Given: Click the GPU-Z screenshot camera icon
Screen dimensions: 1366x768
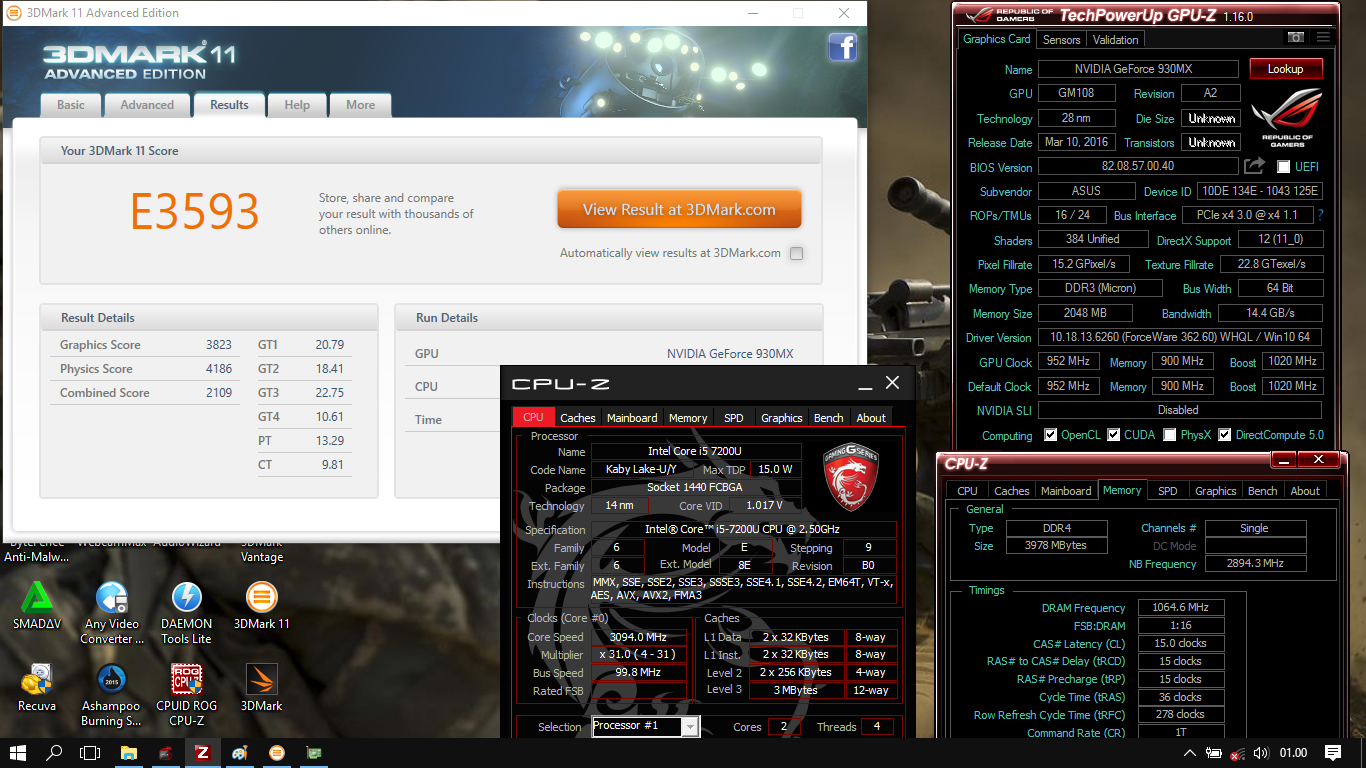Looking at the screenshot, I should pyautogui.click(x=1295, y=37).
